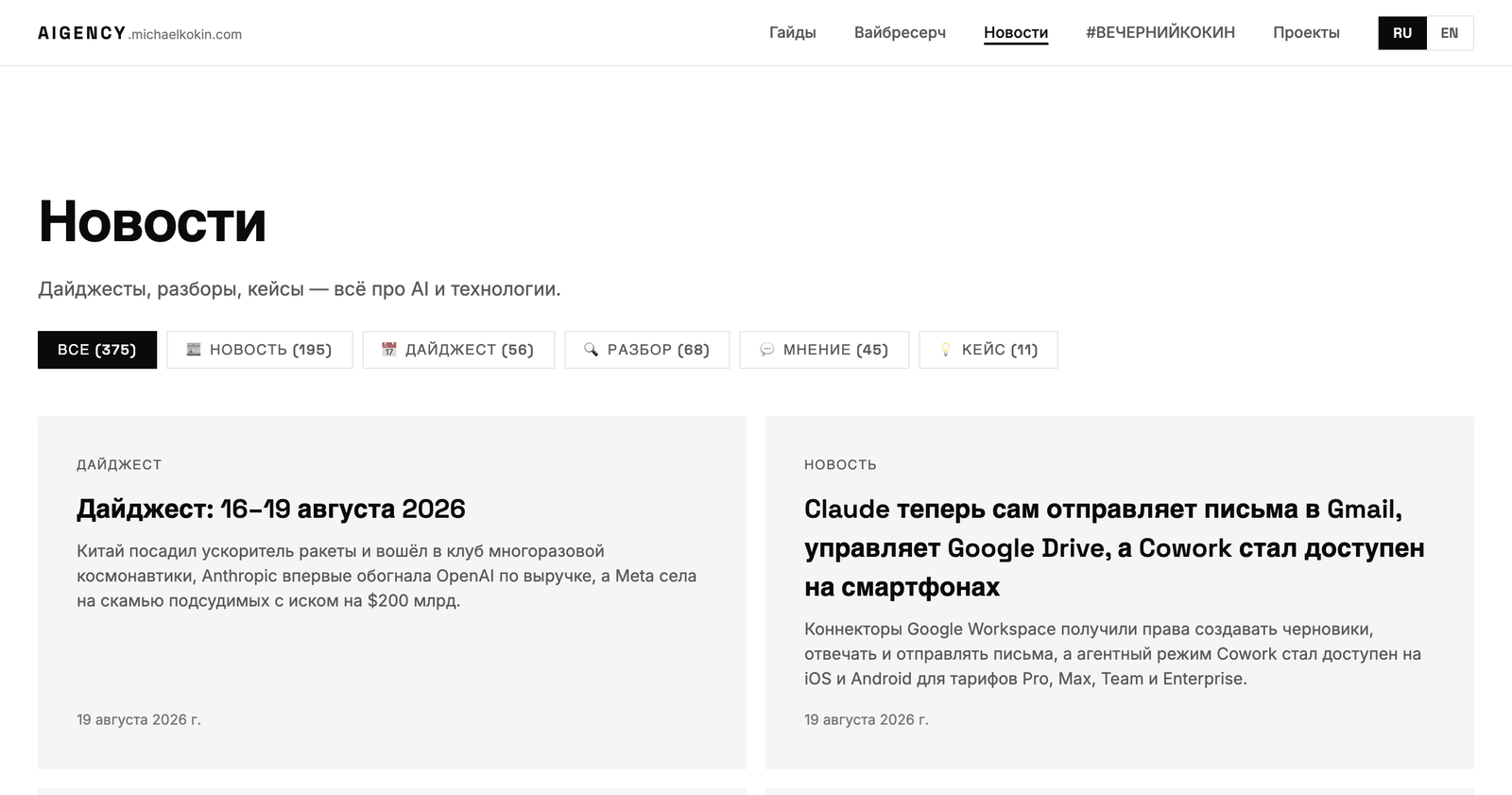Click the magnifier icon on the РАЗБОР filter
Viewport: 1512px width, 795px height.
point(592,350)
